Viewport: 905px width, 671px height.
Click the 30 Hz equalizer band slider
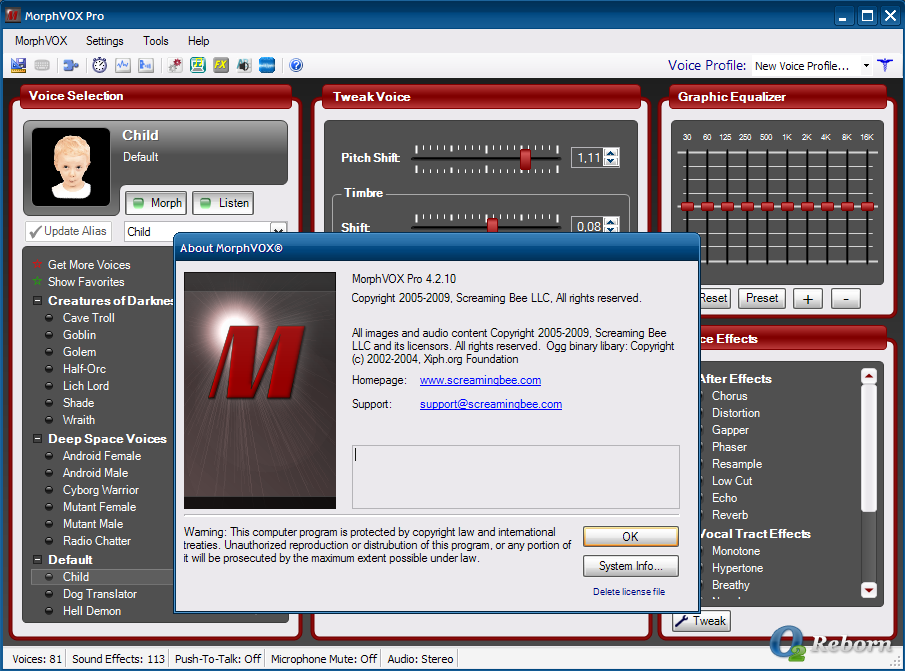(x=687, y=206)
